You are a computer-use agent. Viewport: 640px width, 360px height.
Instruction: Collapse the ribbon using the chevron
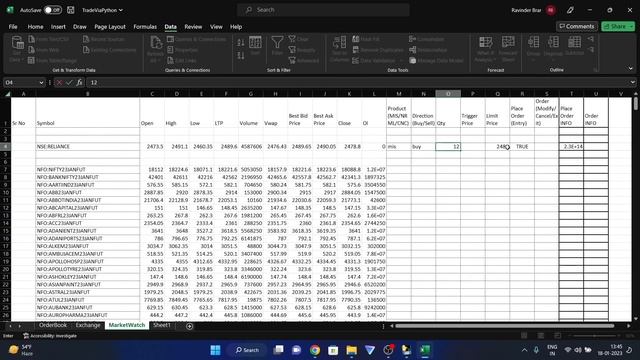[x=631, y=69]
